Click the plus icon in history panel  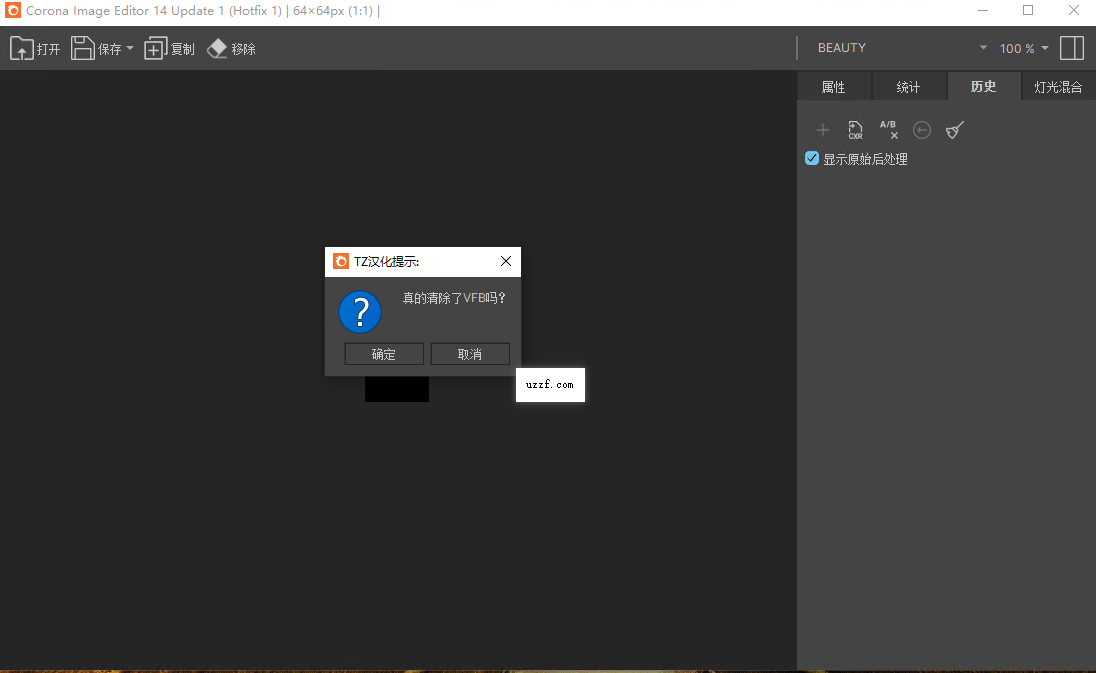(823, 130)
